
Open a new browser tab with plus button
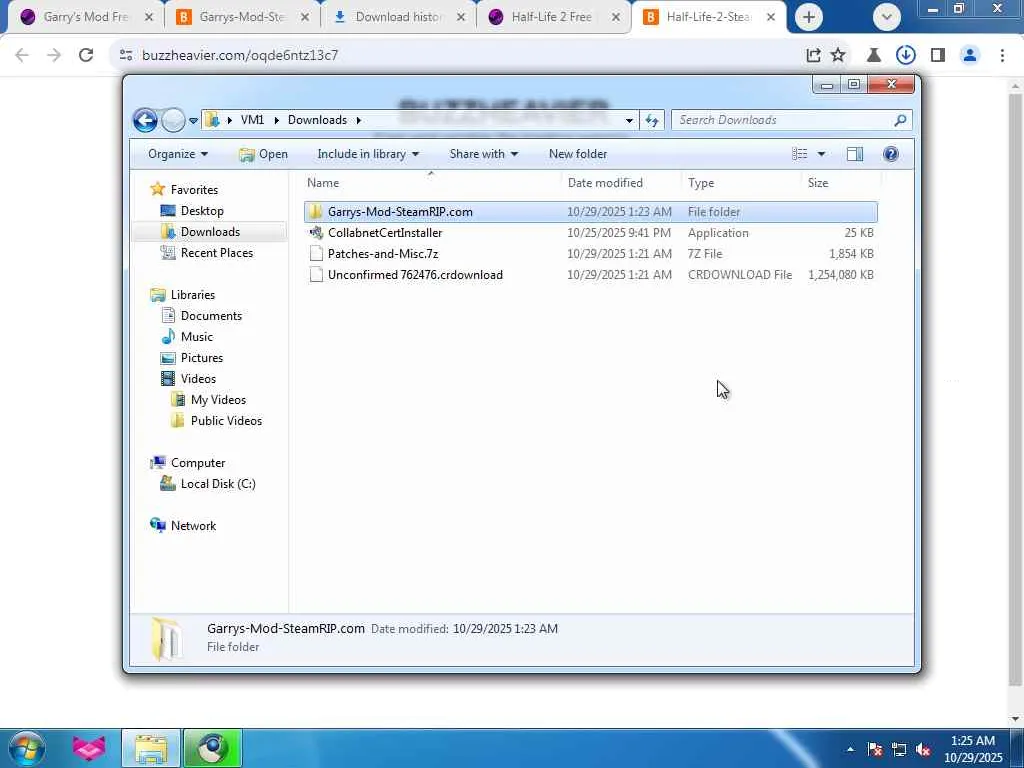[808, 18]
